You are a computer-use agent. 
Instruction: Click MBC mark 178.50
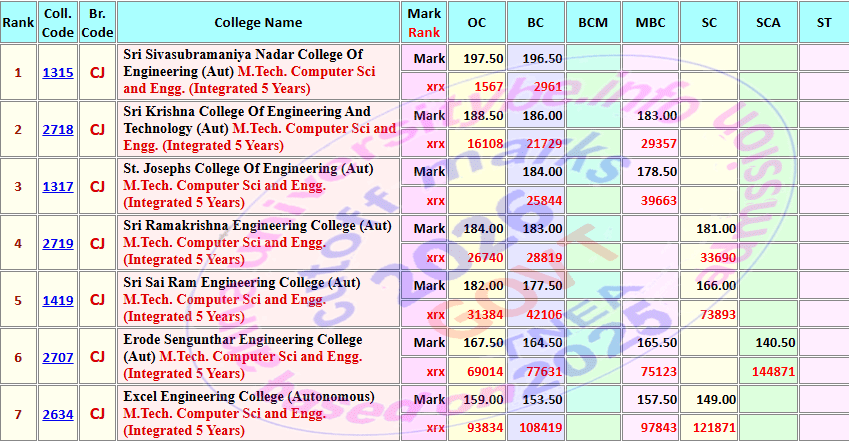[x=657, y=172]
